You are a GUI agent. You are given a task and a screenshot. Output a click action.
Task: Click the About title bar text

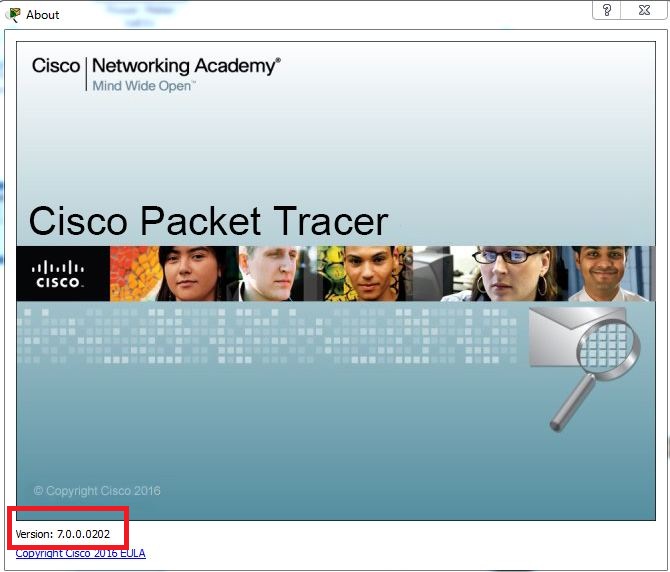(x=42, y=15)
